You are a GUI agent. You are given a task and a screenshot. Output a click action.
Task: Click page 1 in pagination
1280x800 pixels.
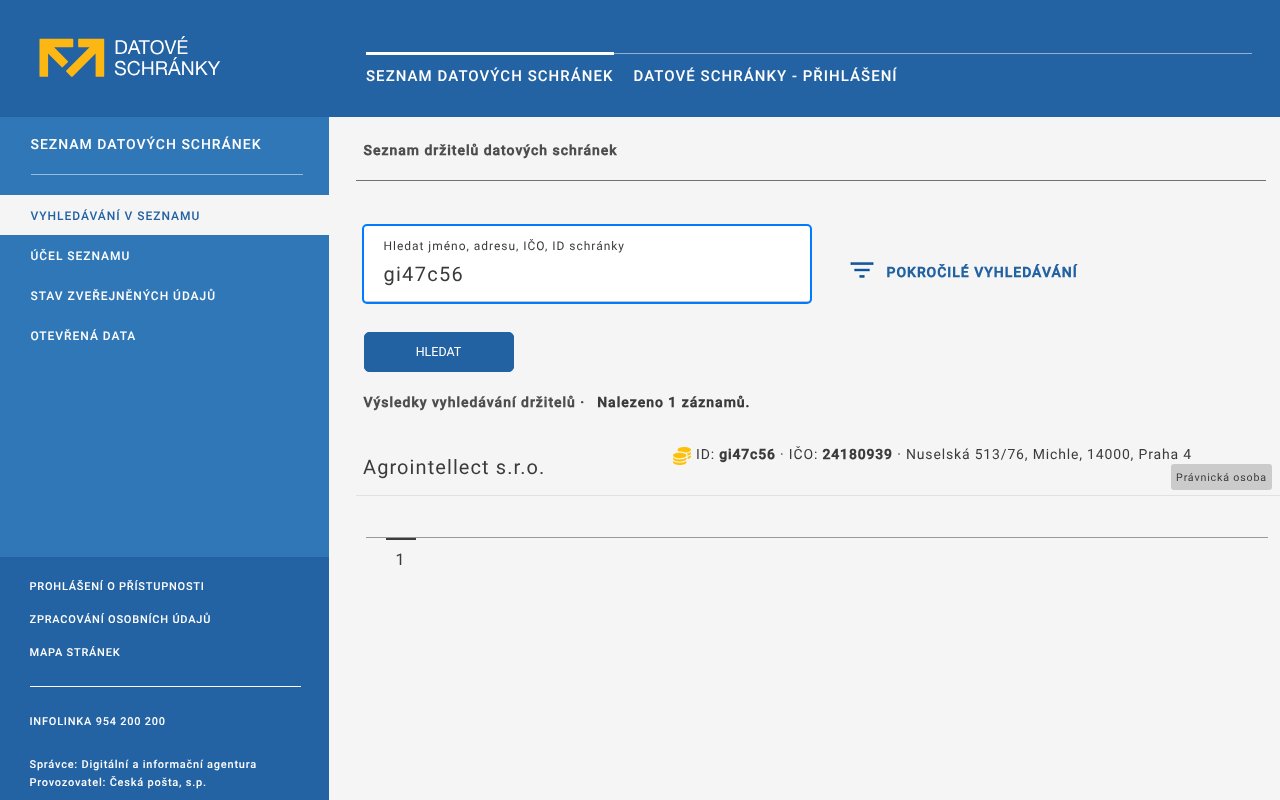(400, 559)
